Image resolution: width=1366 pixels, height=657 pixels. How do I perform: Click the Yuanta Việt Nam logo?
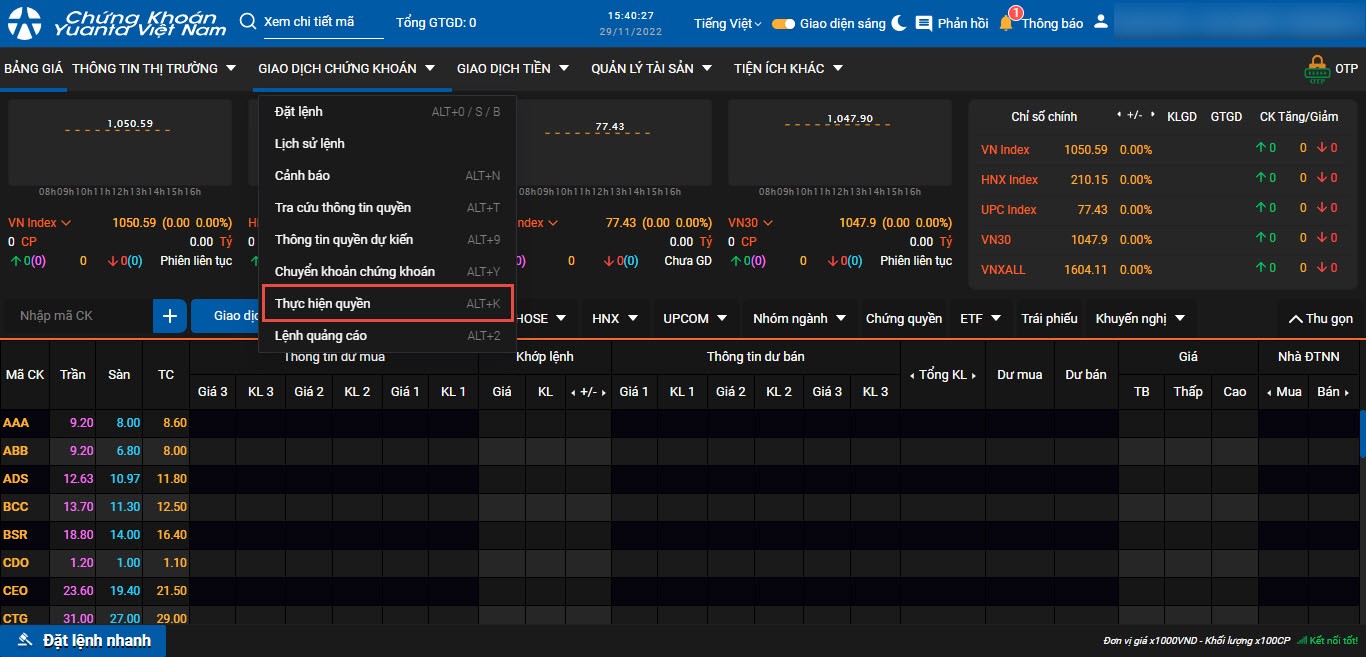click(116, 22)
